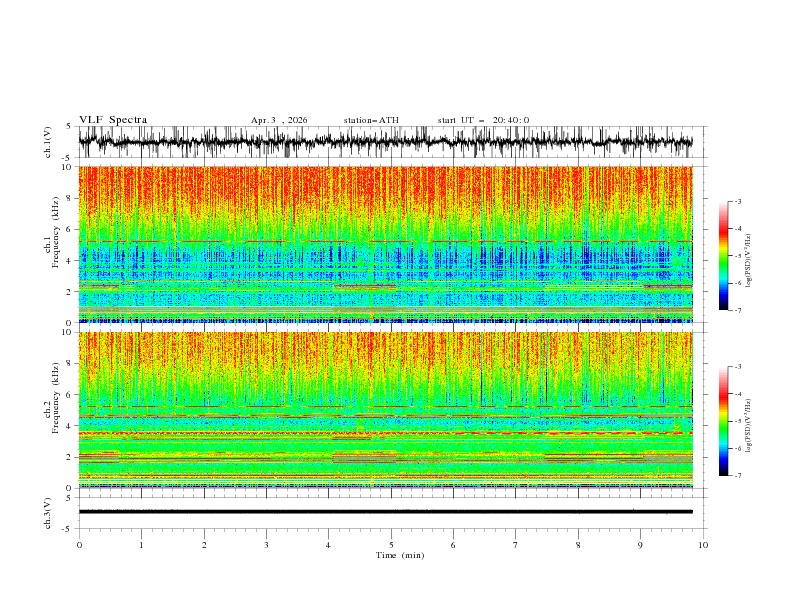Click the time axis tick label "3"
This screenshot has width=792, height=612.
pyautogui.click(x=266, y=545)
